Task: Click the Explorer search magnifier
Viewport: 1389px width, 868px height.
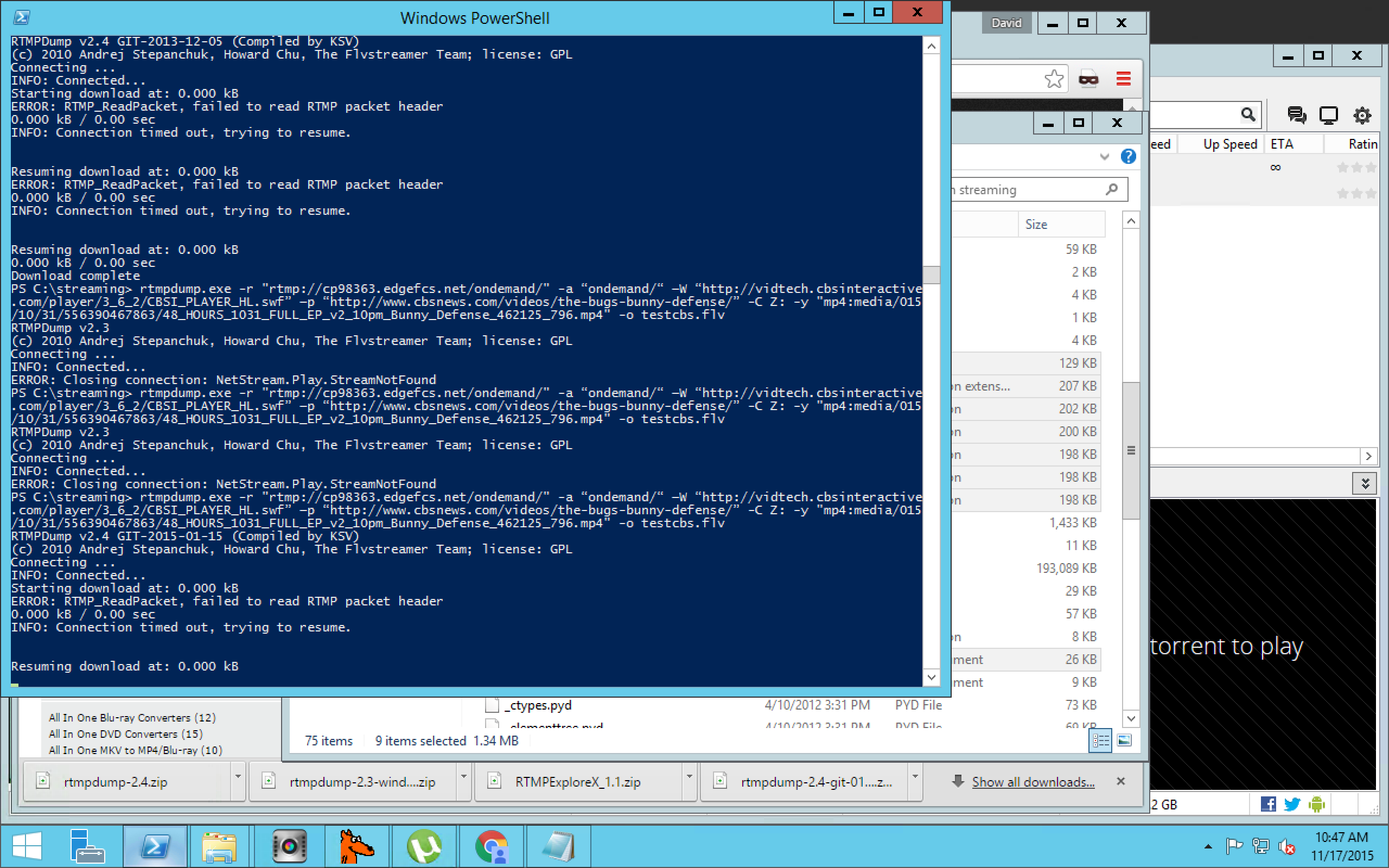Action: (1112, 189)
